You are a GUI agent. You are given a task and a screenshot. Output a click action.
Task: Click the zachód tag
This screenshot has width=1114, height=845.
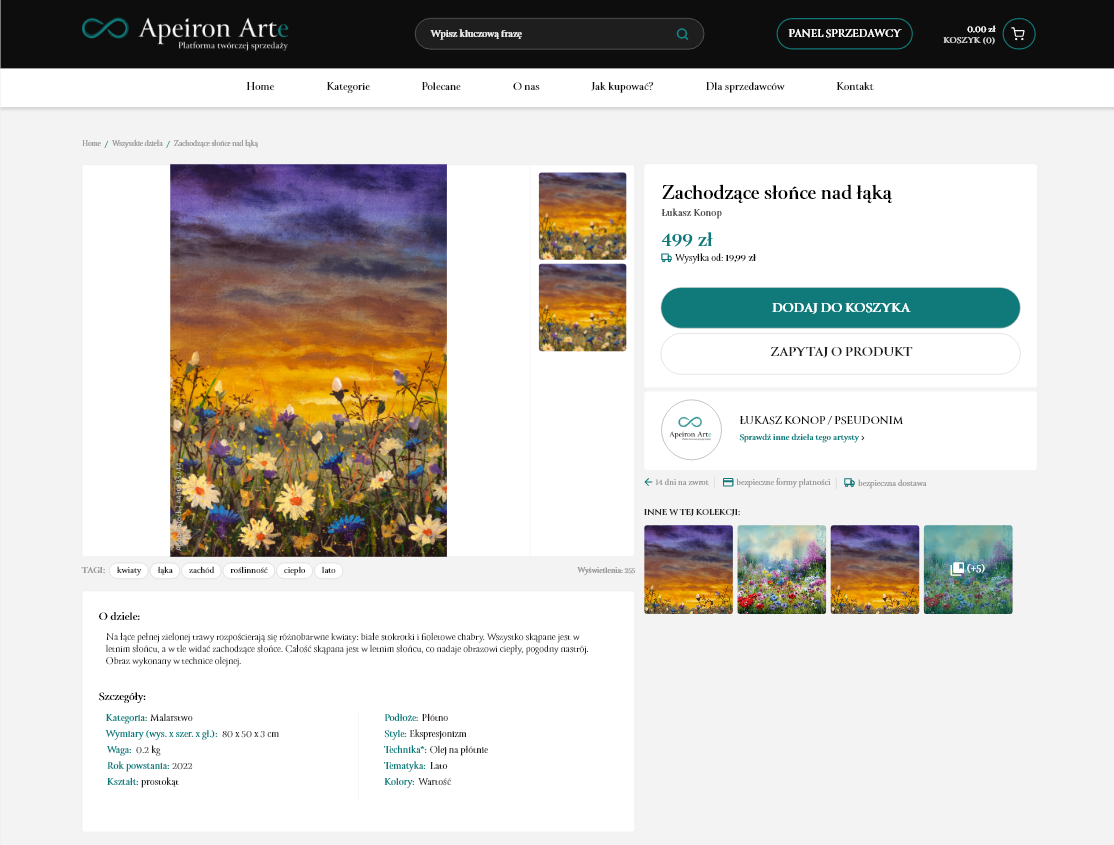point(201,571)
